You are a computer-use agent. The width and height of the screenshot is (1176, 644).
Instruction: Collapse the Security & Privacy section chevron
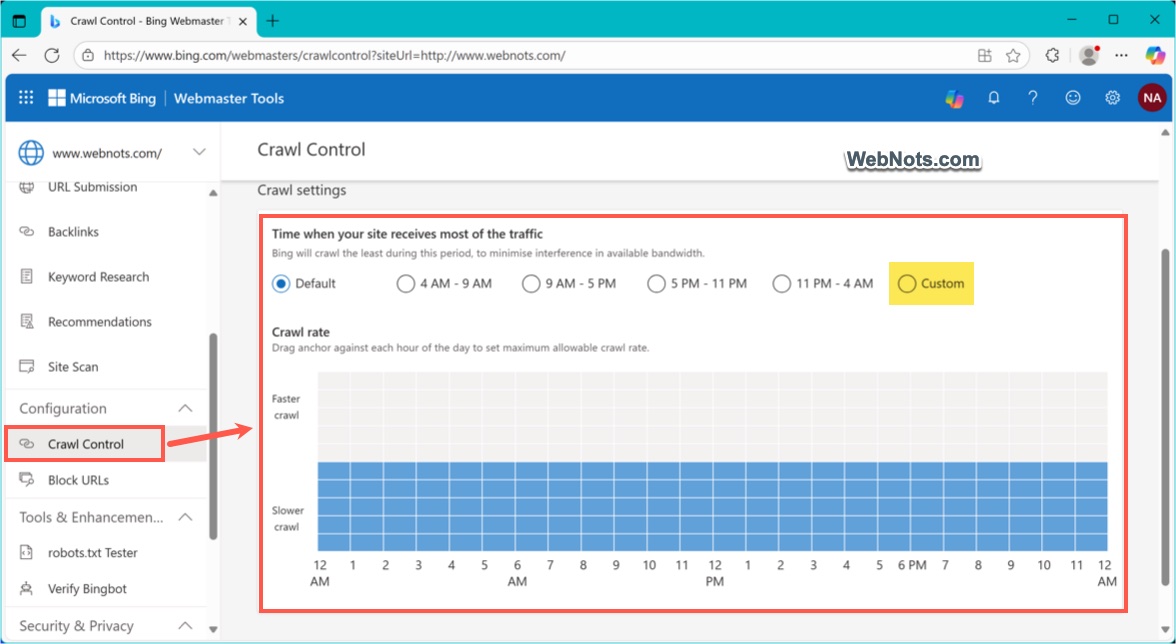[185, 625]
